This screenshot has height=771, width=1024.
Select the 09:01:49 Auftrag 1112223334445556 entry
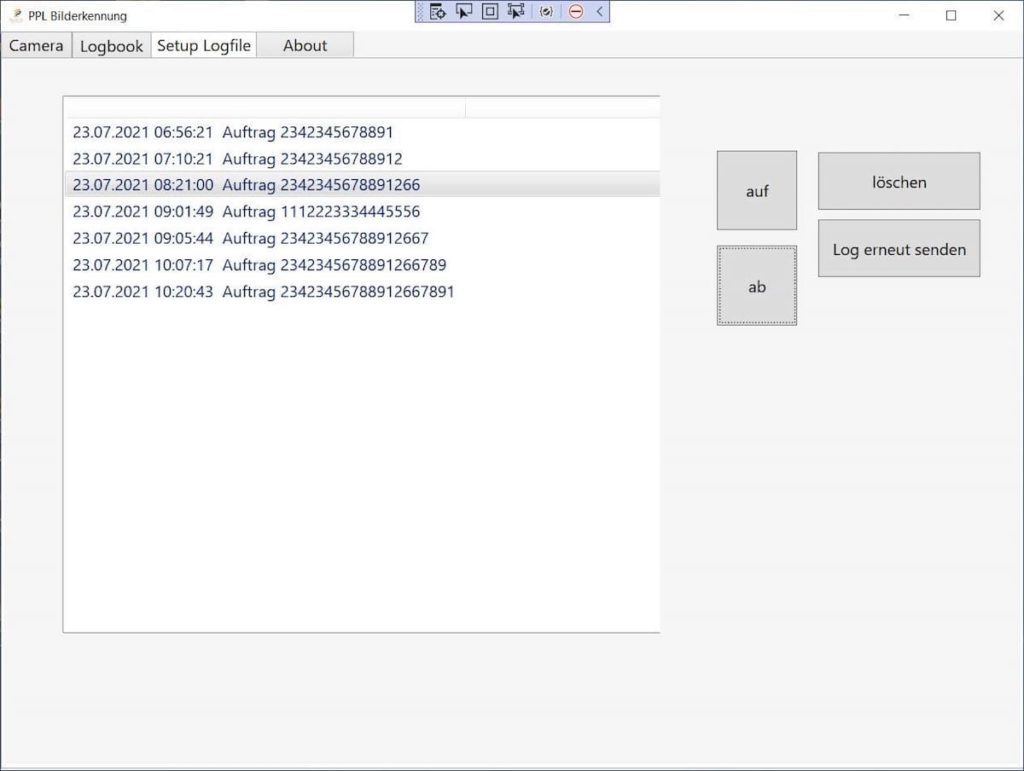coord(246,212)
